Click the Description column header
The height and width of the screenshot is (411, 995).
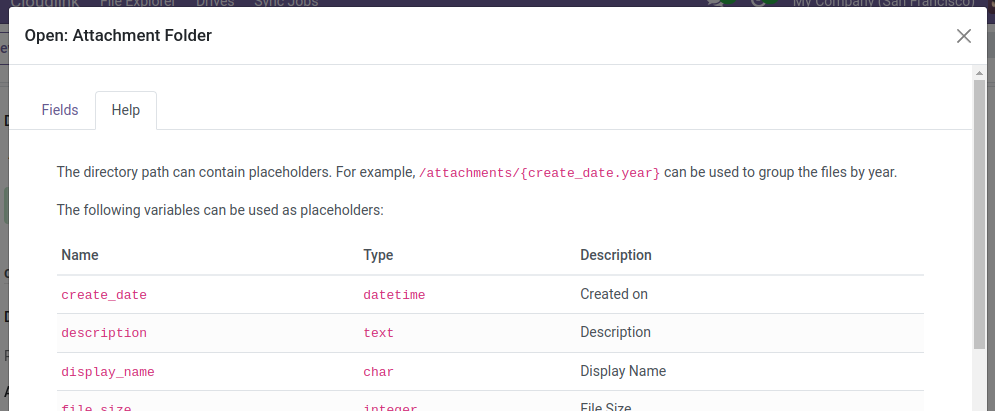616,255
